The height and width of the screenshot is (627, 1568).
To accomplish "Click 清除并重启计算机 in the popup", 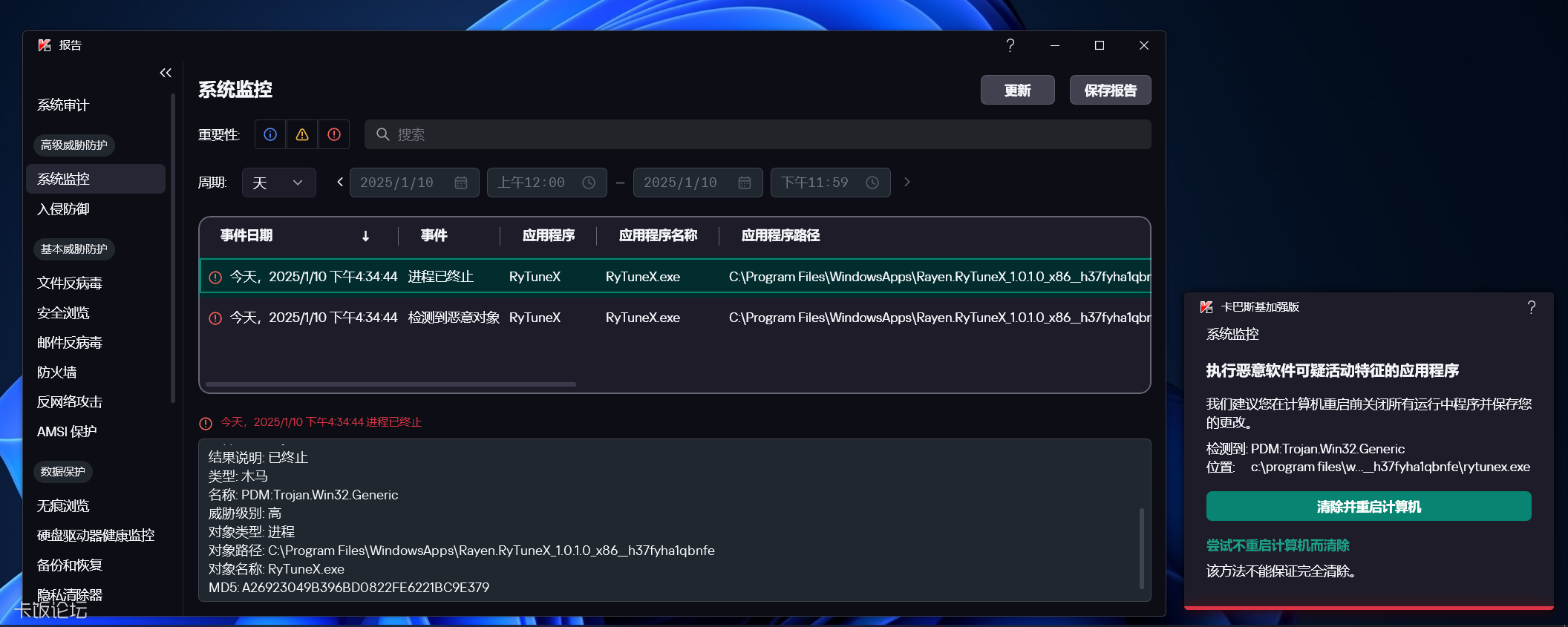I will [x=1368, y=506].
